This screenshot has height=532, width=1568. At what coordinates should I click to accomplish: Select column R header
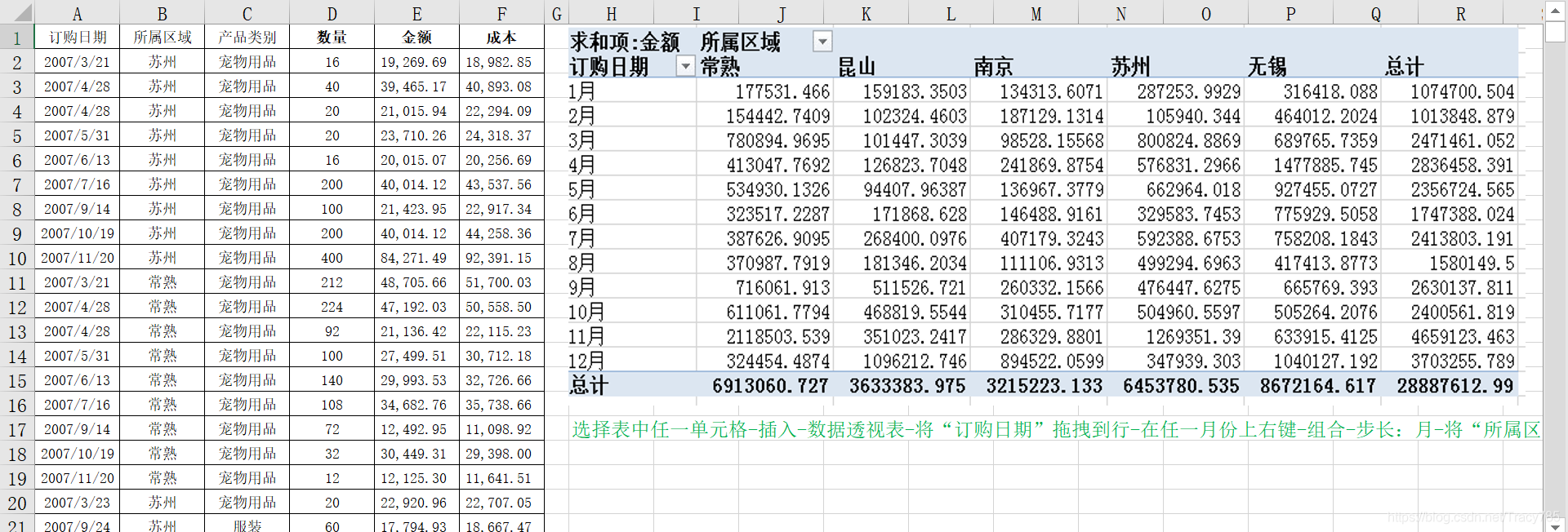point(1460,13)
